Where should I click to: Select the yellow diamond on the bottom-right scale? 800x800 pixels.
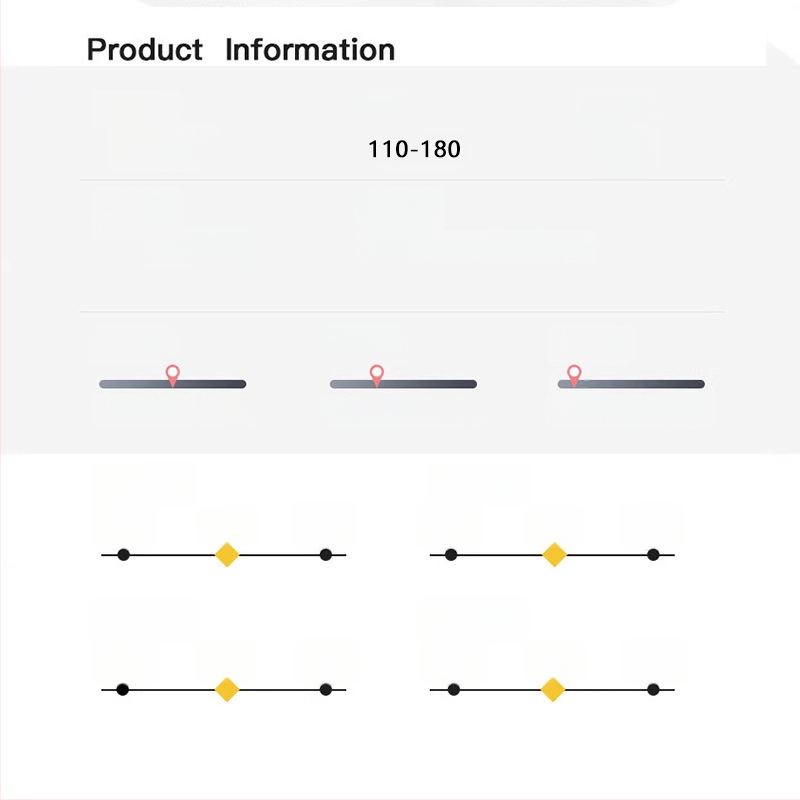tap(553, 689)
